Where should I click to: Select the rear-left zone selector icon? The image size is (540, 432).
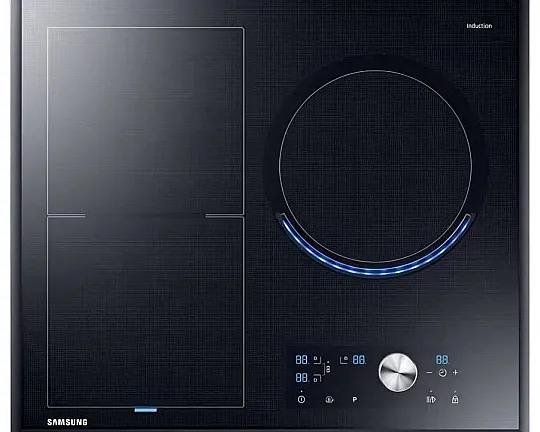317,360
